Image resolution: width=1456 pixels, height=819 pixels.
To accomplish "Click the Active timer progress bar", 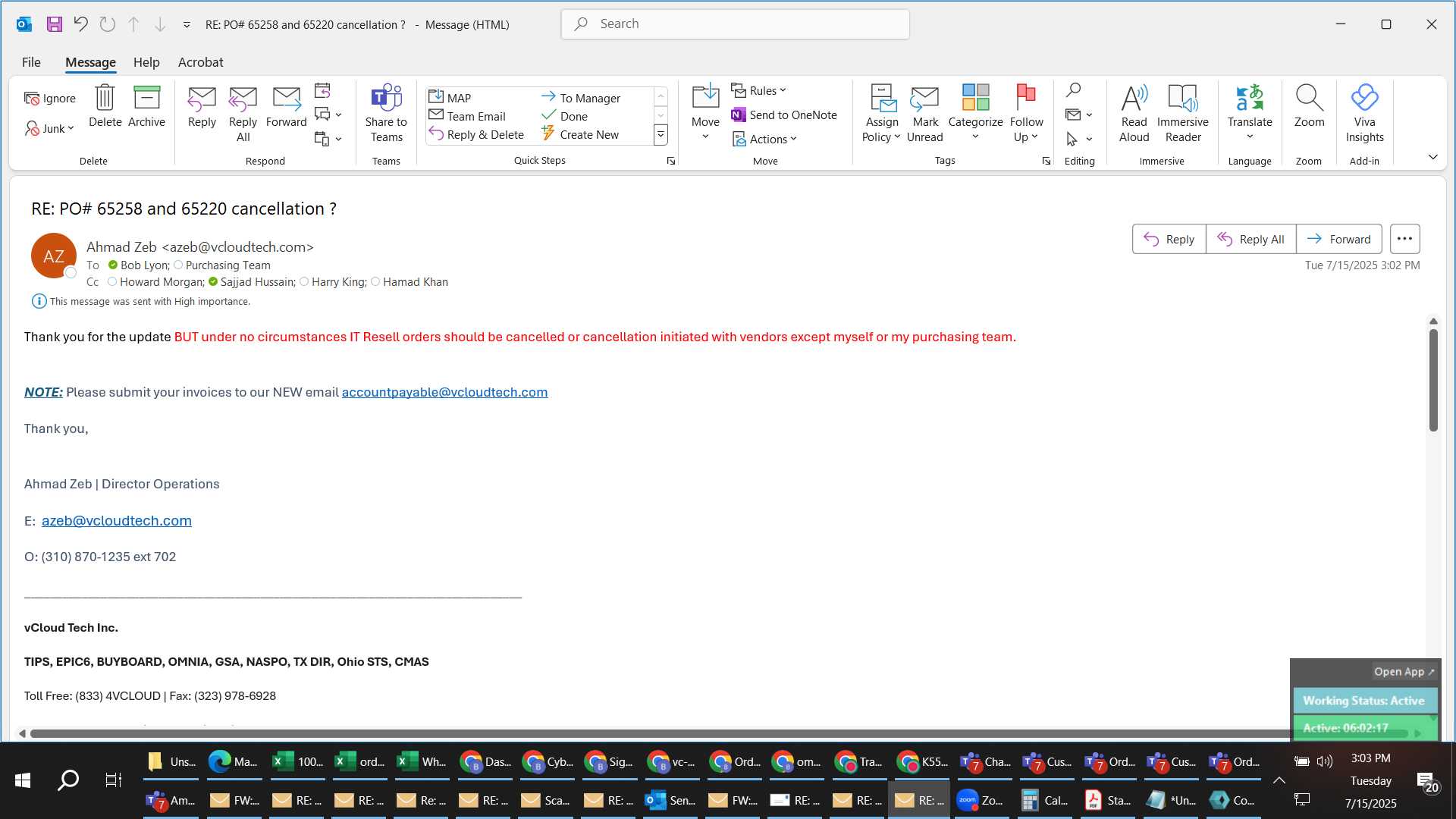I will click(1365, 728).
